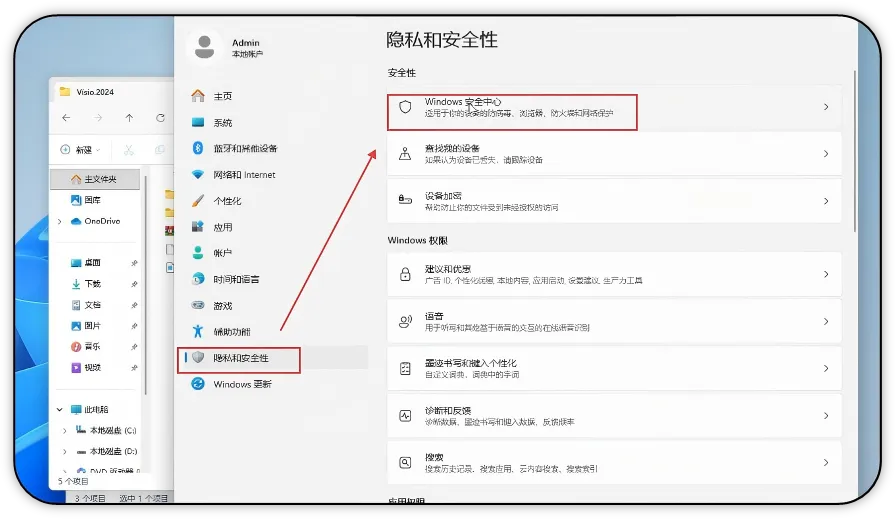This screenshot has width=895, height=519.
Task: Select the 网络和 Internet Wi-Fi icon
Action: pyautogui.click(x=198, y=174)
